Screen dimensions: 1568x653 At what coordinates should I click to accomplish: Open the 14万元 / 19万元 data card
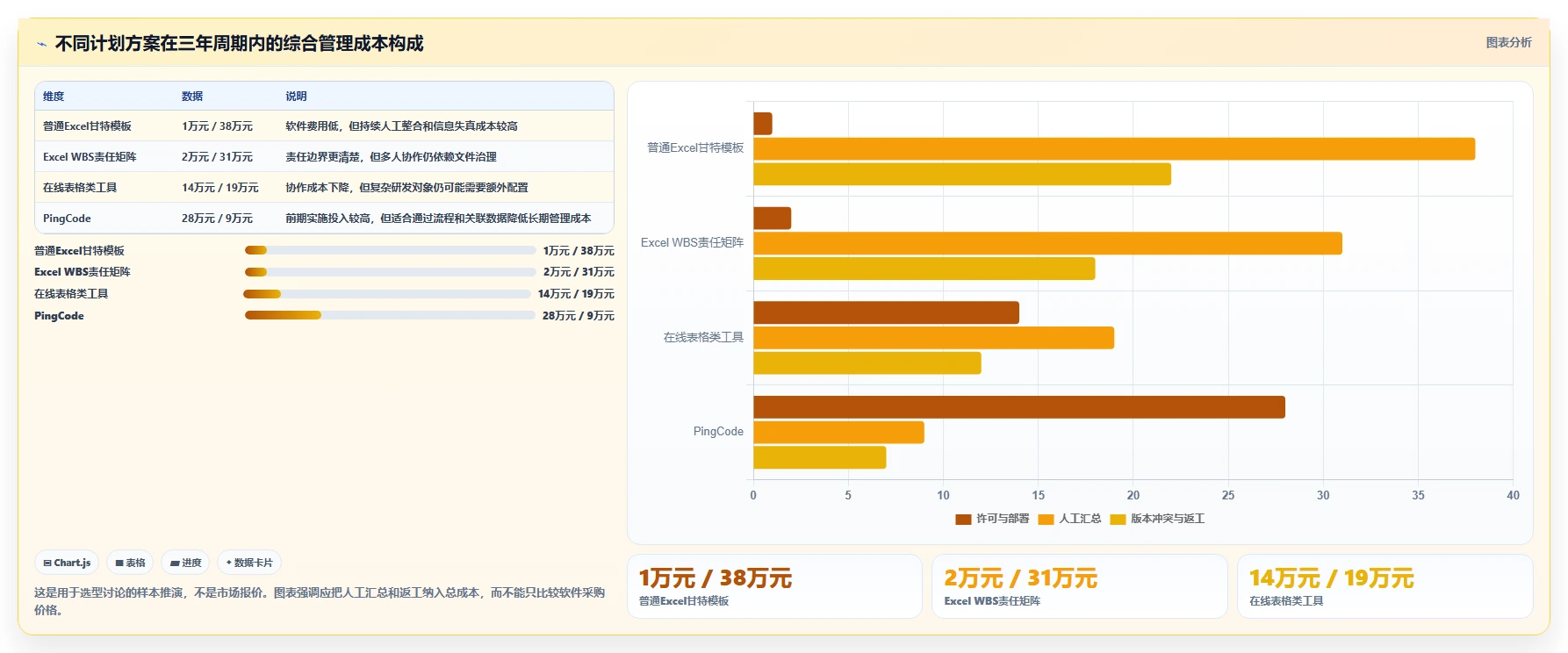1385,586
